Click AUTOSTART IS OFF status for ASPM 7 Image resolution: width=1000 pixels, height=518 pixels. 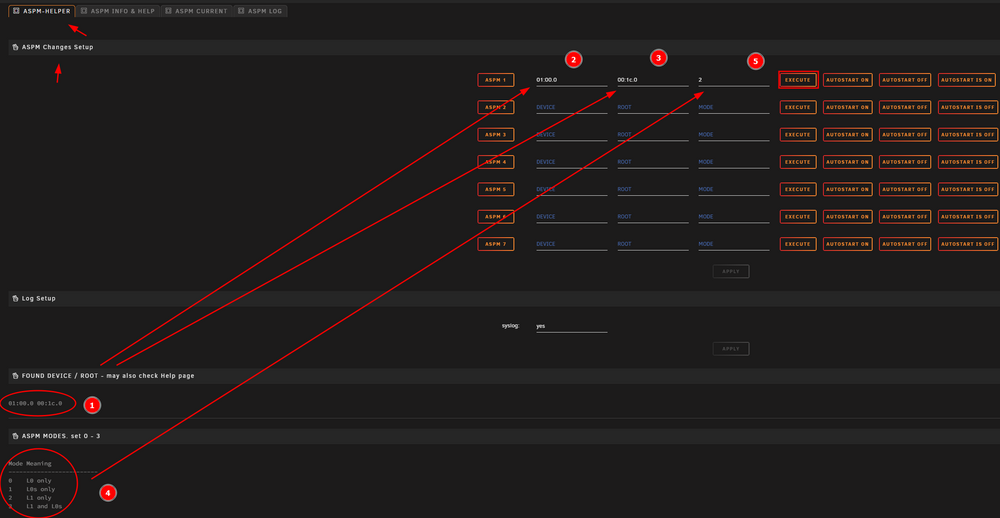tap(967, 244)
